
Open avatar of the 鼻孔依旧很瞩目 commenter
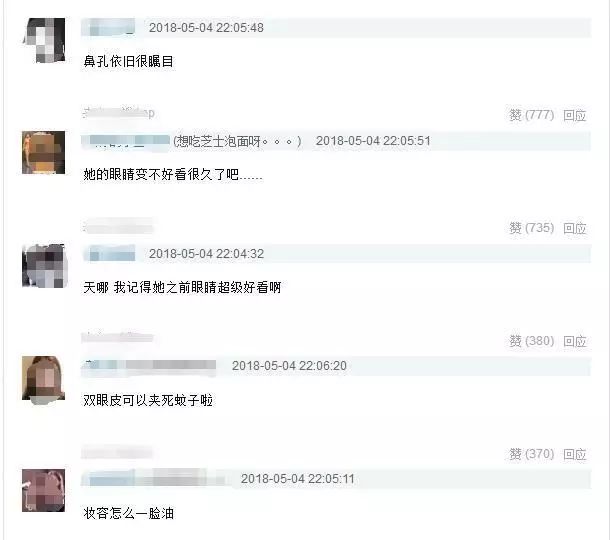coord(44,40)
